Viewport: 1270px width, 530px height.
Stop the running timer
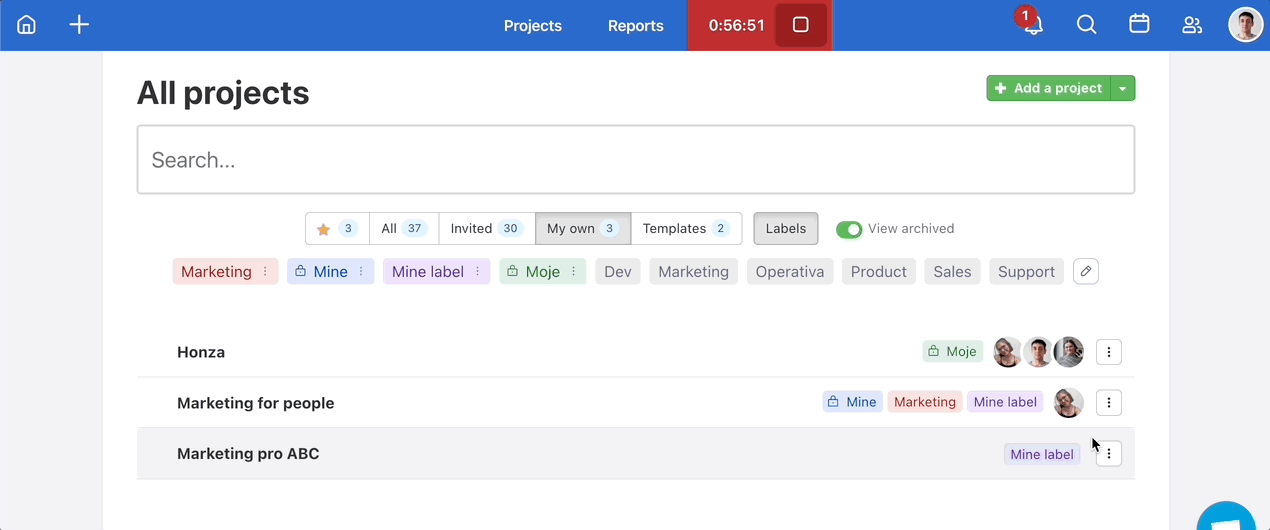[x=800, y=25]
